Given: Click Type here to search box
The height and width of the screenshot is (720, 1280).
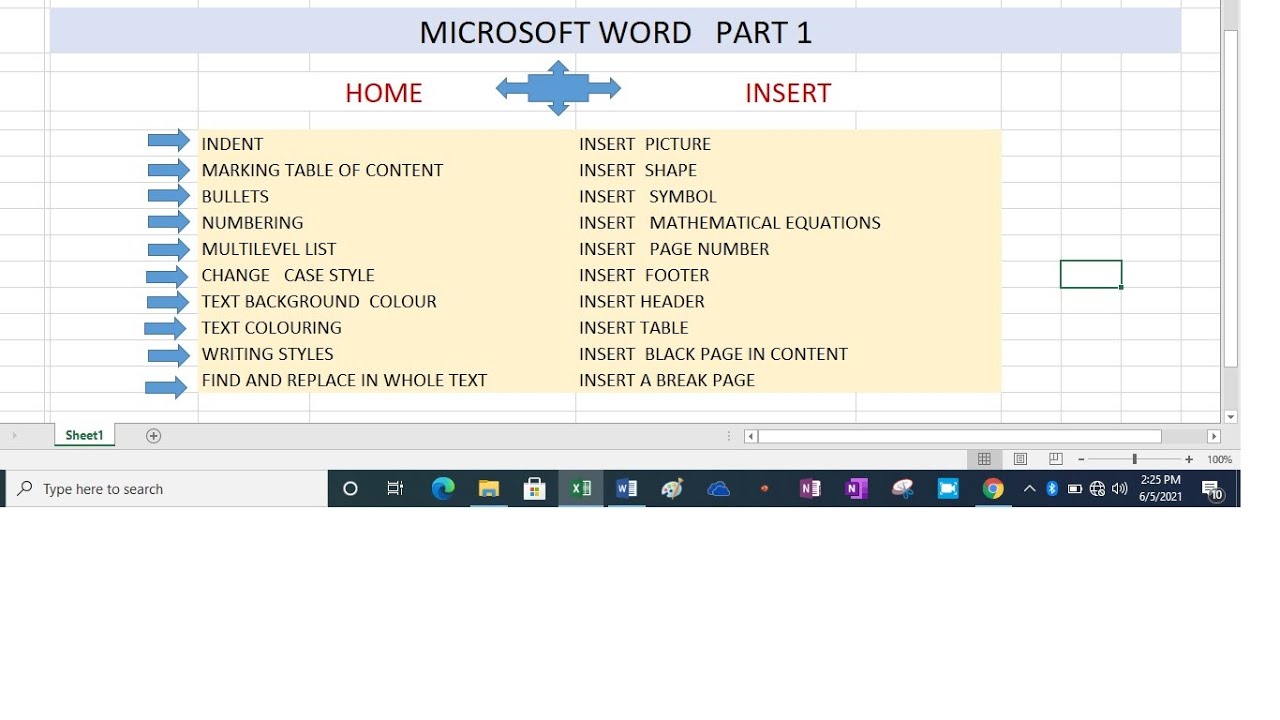Looking at the screenshot, I should [x=168, y=489].
